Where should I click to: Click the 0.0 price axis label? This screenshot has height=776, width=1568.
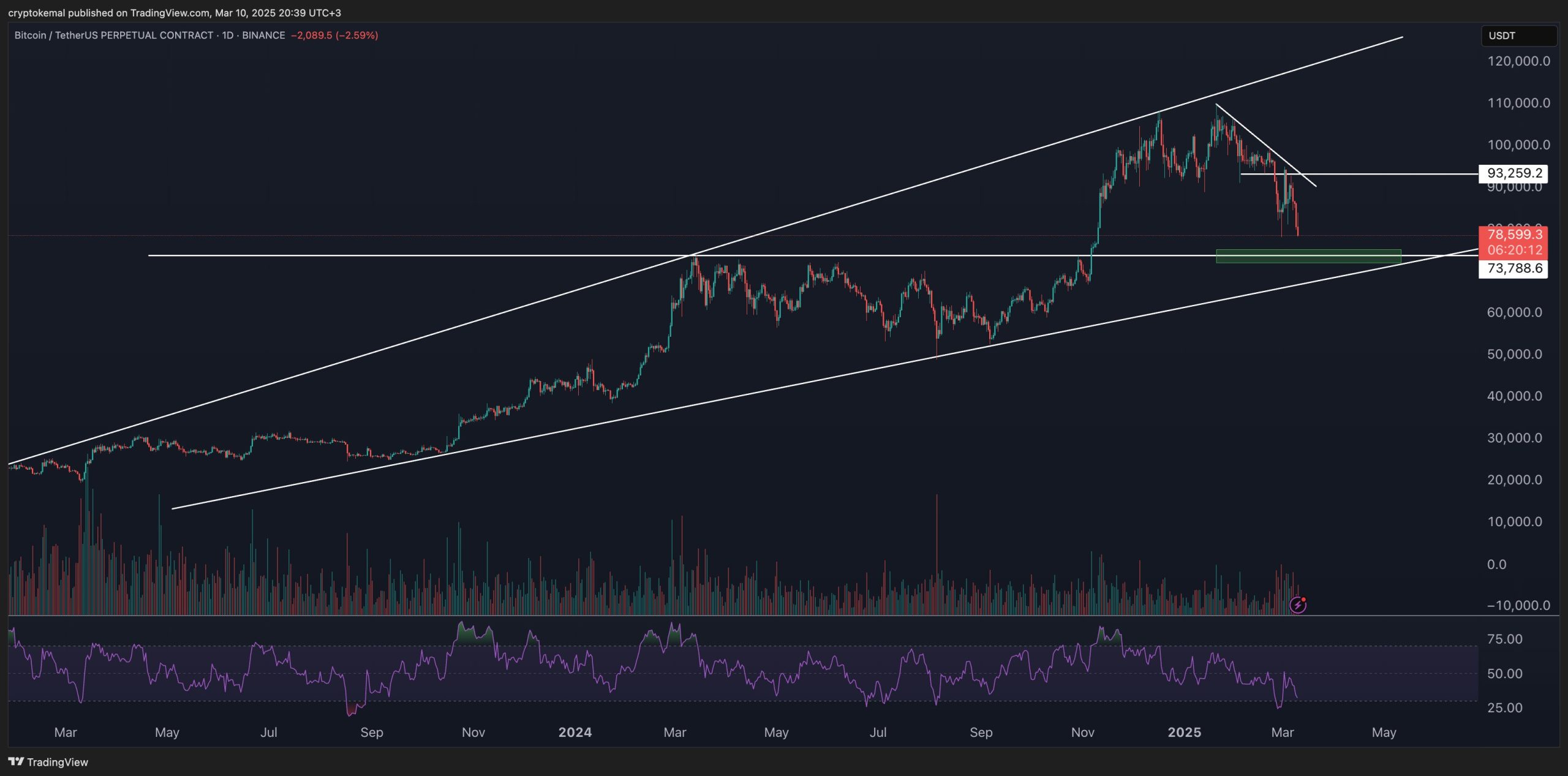coord(1496,564)
